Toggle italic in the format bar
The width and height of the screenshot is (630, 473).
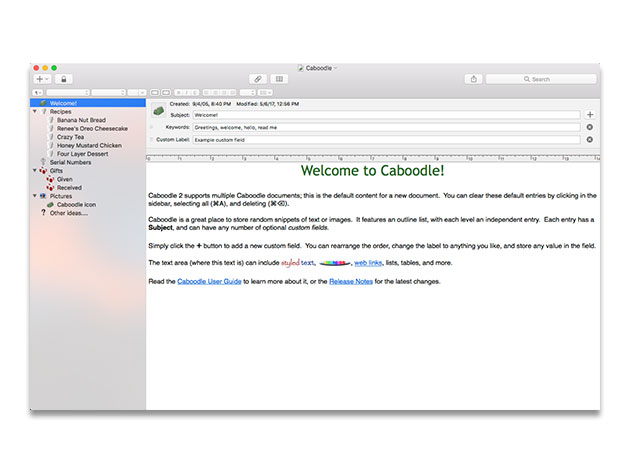click(186, 92)
